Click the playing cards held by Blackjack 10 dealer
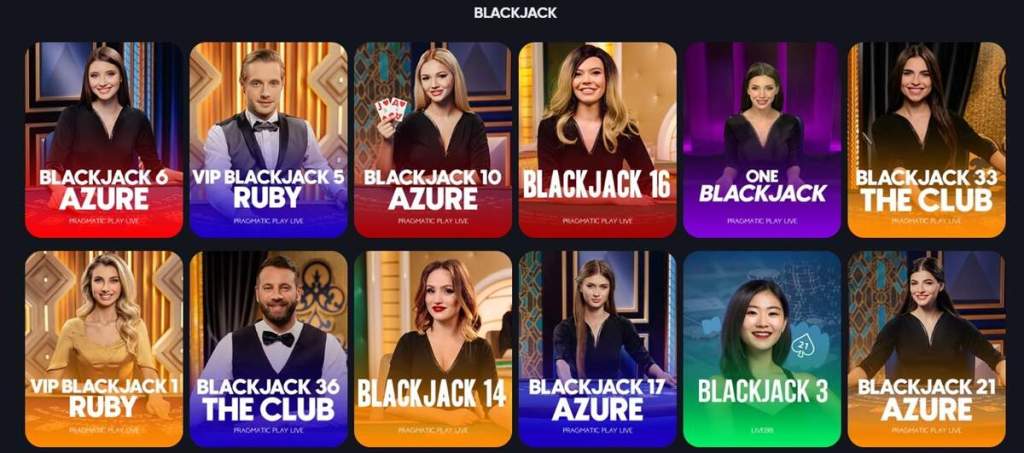This screenshot has width=1024, height=453. tap(391, 108)
